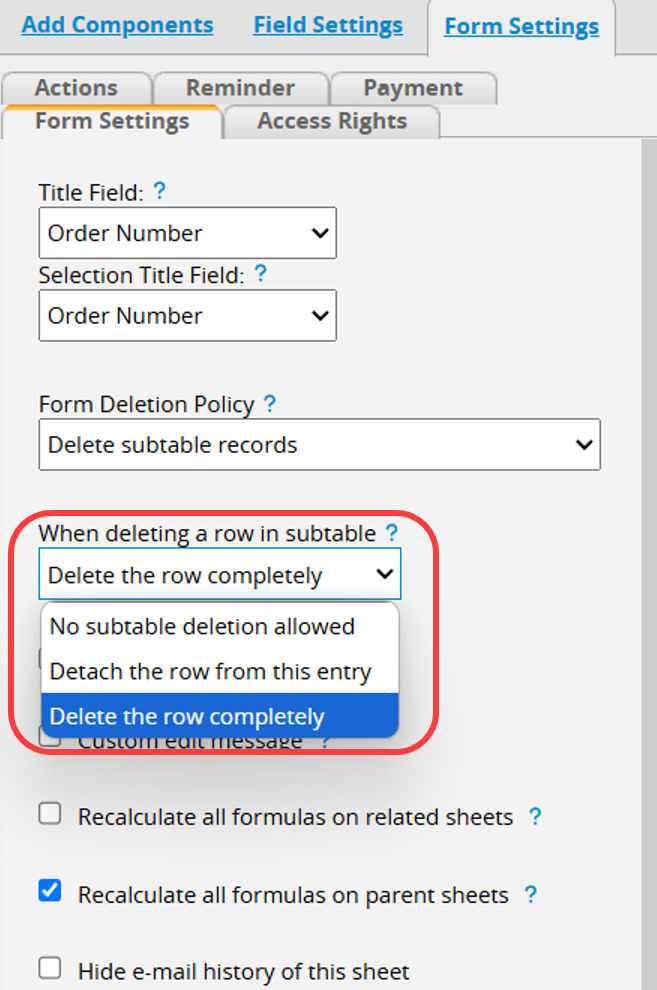Tick Hide e-mail history of this sheet
This screenshot has width=657, height=990.
[x=50, y=968]
